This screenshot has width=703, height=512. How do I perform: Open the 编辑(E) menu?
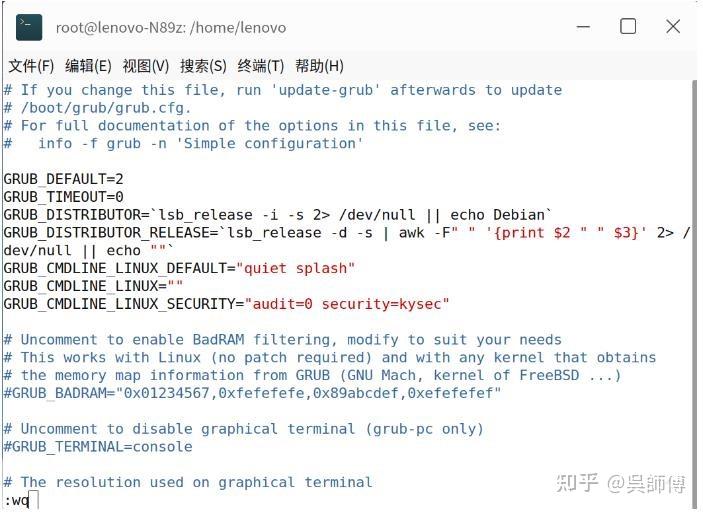coord(88,66)
